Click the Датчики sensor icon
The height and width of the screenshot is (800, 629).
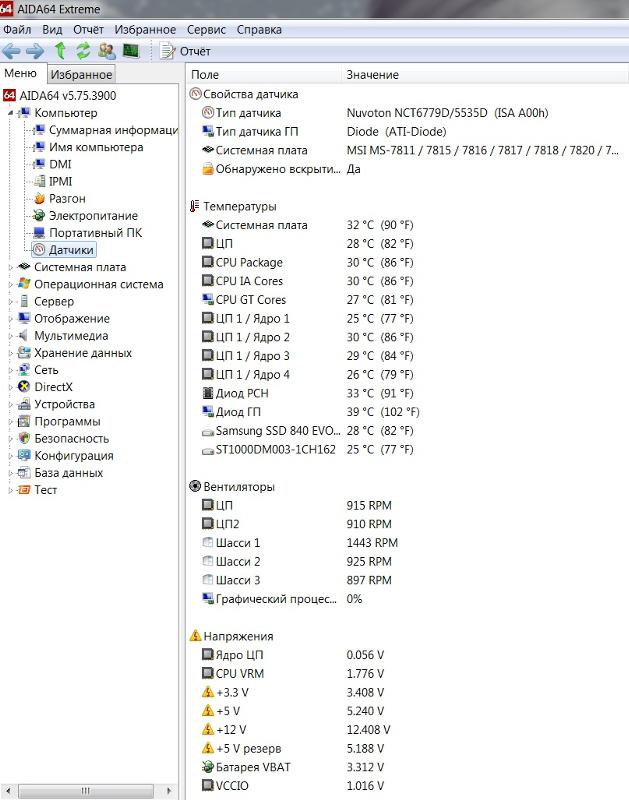39,250
